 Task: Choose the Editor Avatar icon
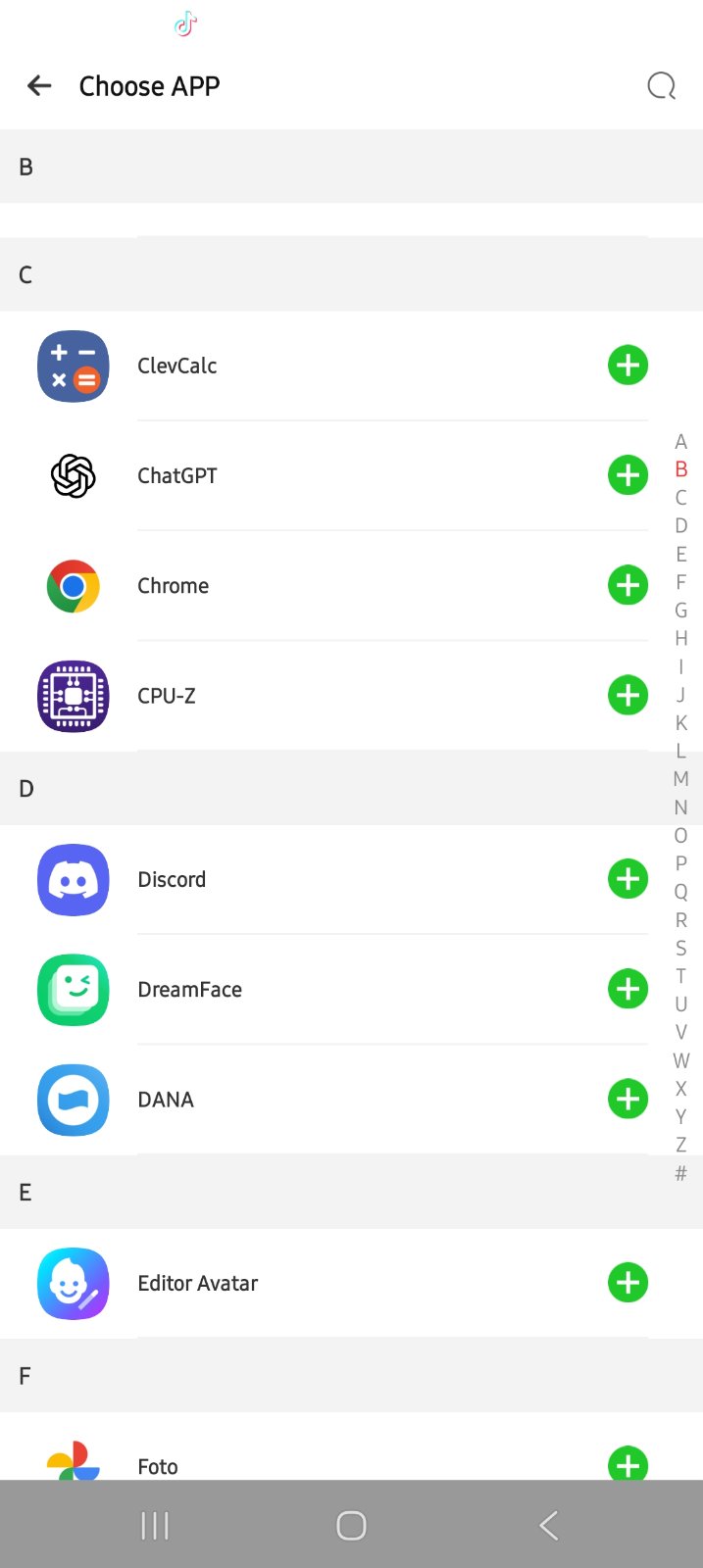tap(74, 1284)
